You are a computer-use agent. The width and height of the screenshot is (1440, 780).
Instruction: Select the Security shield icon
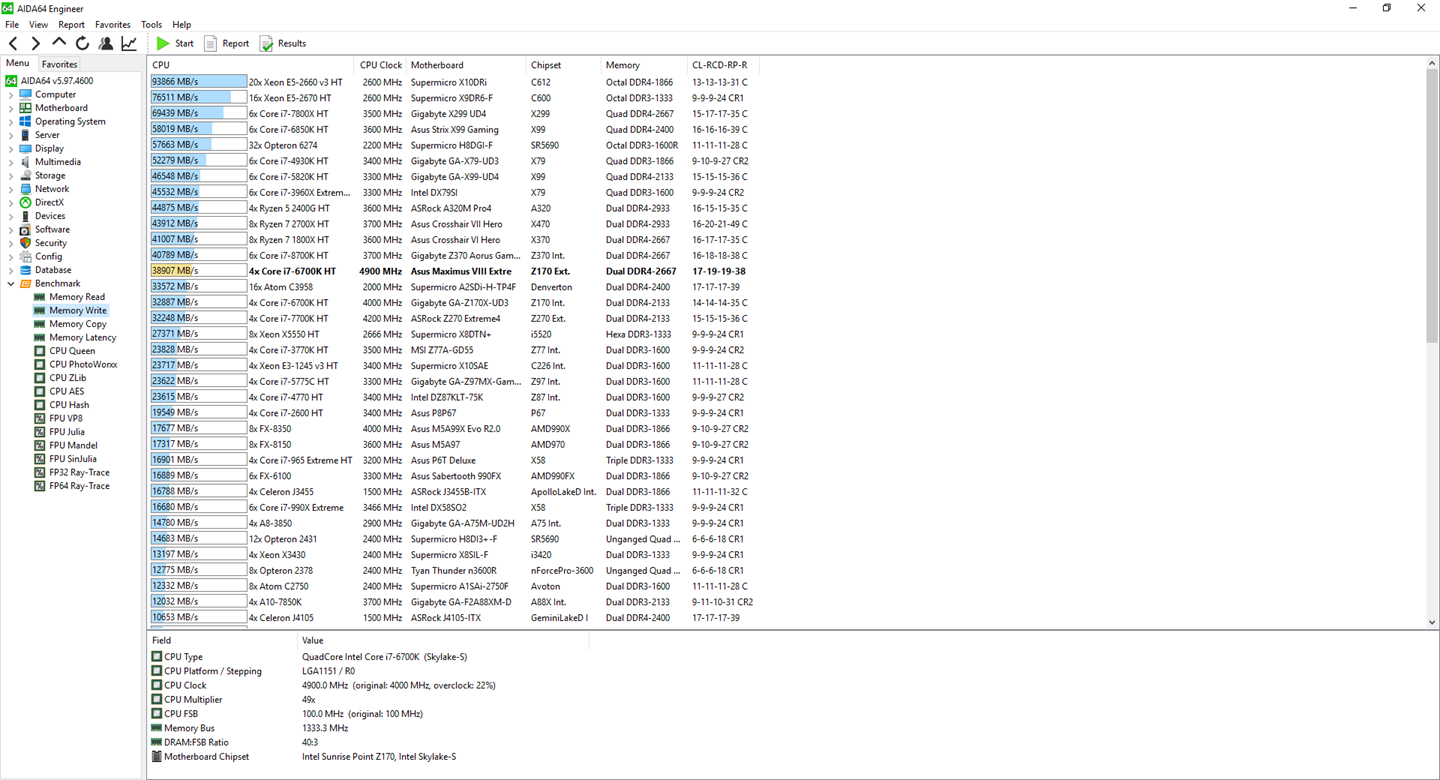(26, 243)
